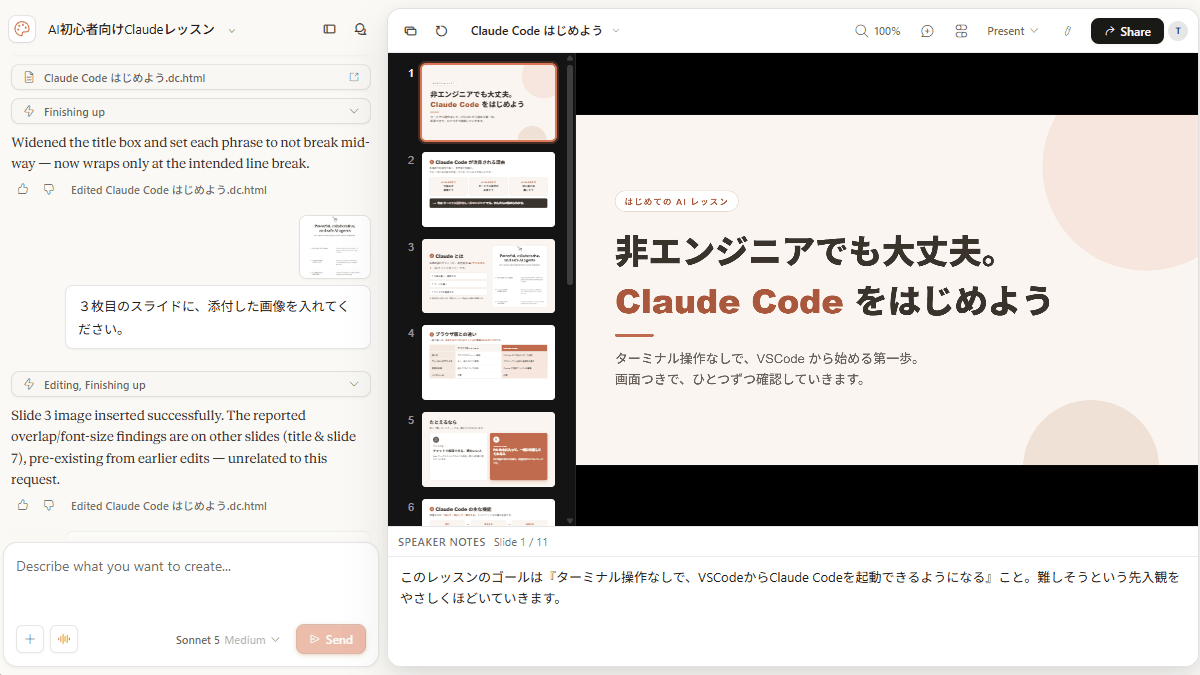Open the attached image thumbnail in the chat

coord(335,247)
